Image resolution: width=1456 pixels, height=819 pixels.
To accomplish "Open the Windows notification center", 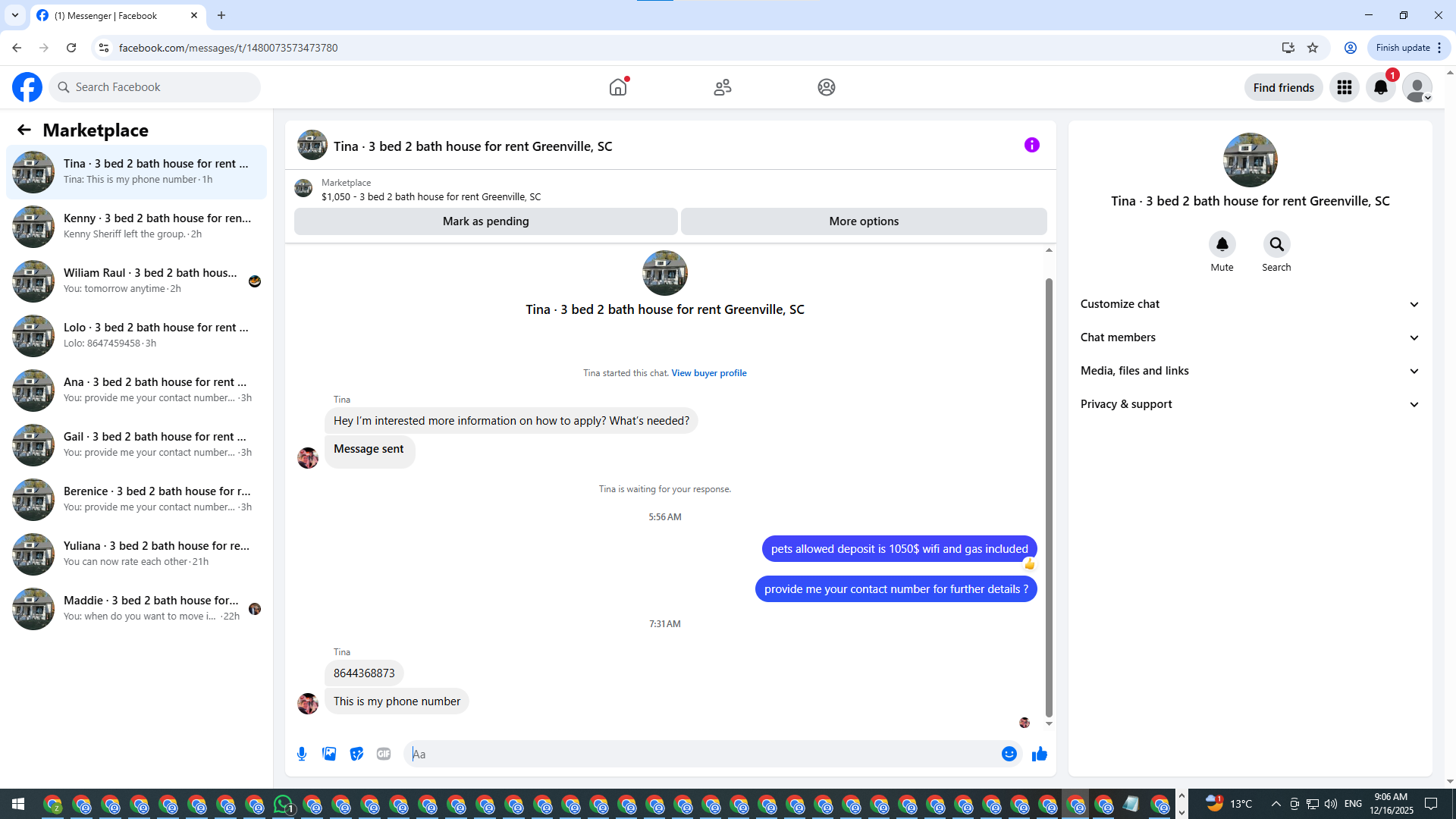I will click(x=1431, y=804).
